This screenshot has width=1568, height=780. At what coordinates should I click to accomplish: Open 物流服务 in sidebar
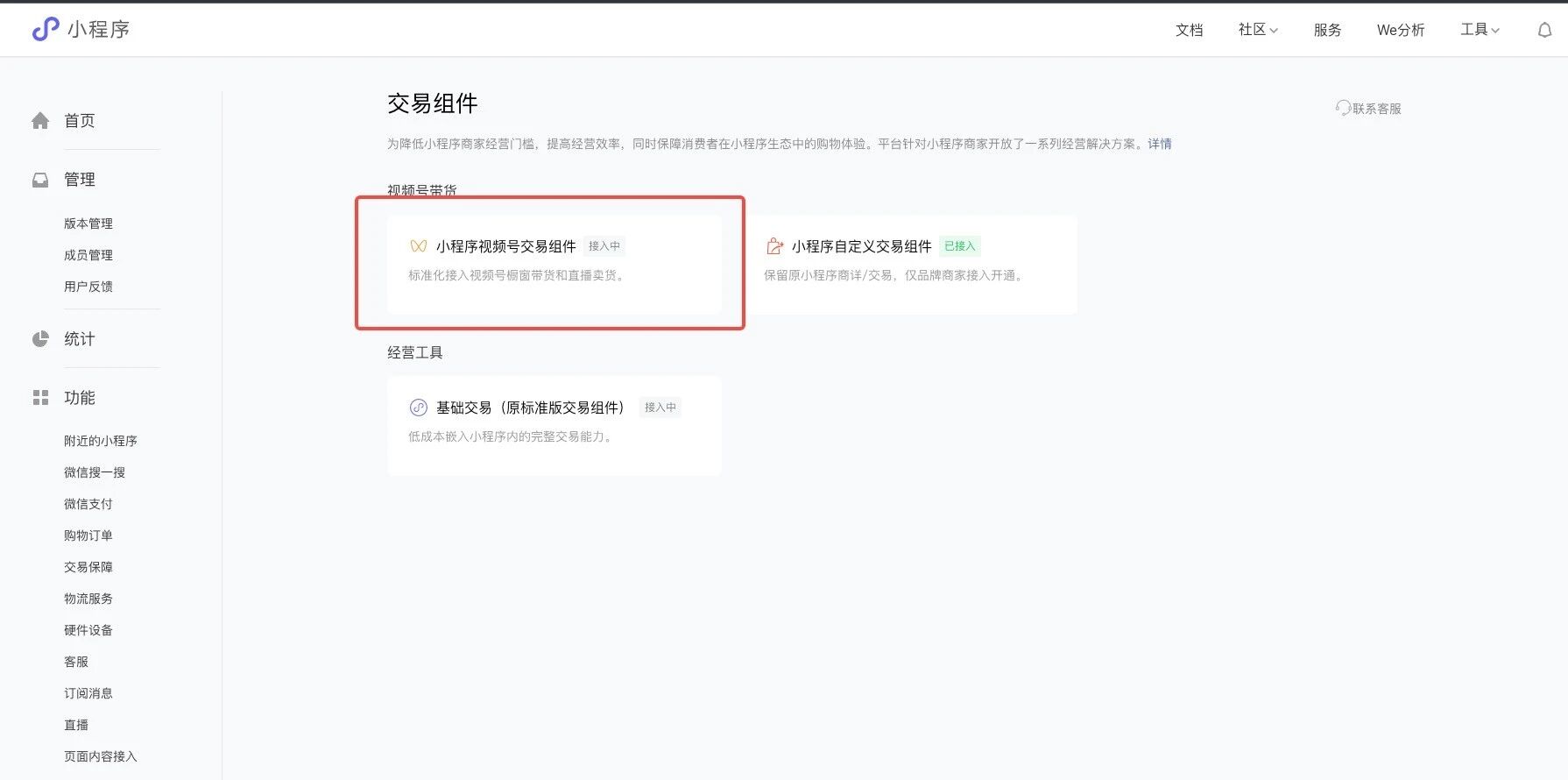[x=88, y=599]
